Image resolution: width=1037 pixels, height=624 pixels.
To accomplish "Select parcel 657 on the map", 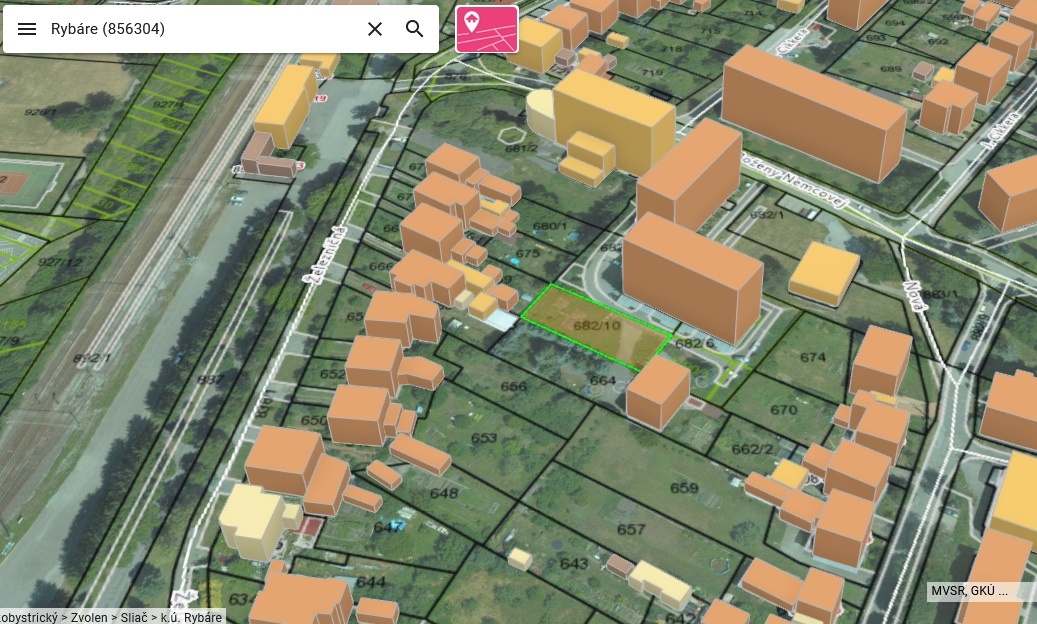I will click(x=631, y=529).
